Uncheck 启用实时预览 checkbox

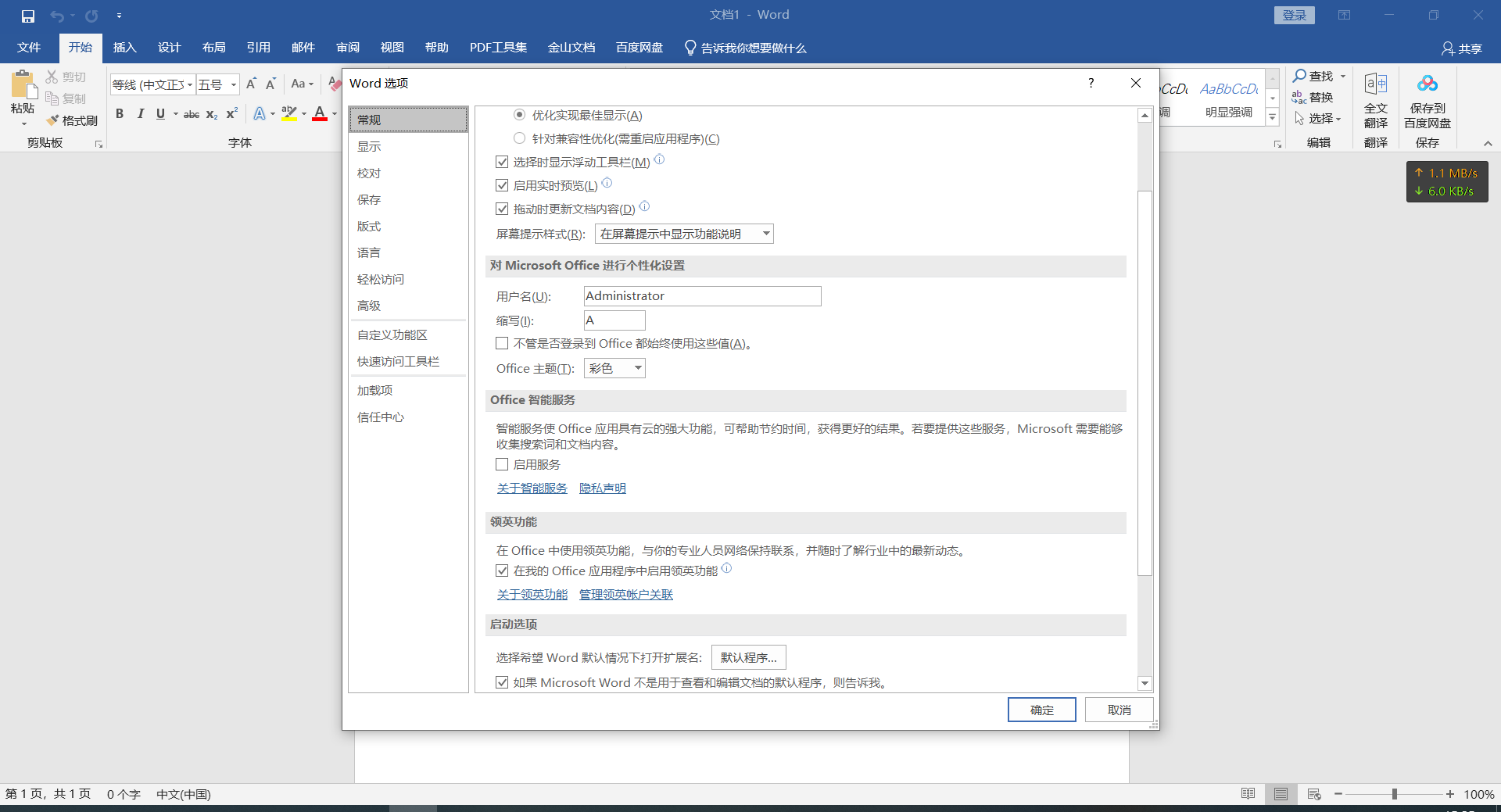pos(502,185)
